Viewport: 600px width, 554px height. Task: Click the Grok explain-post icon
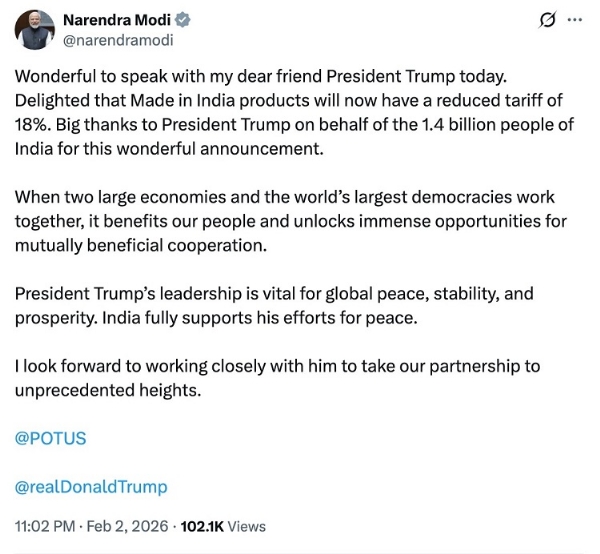point(547,20)
